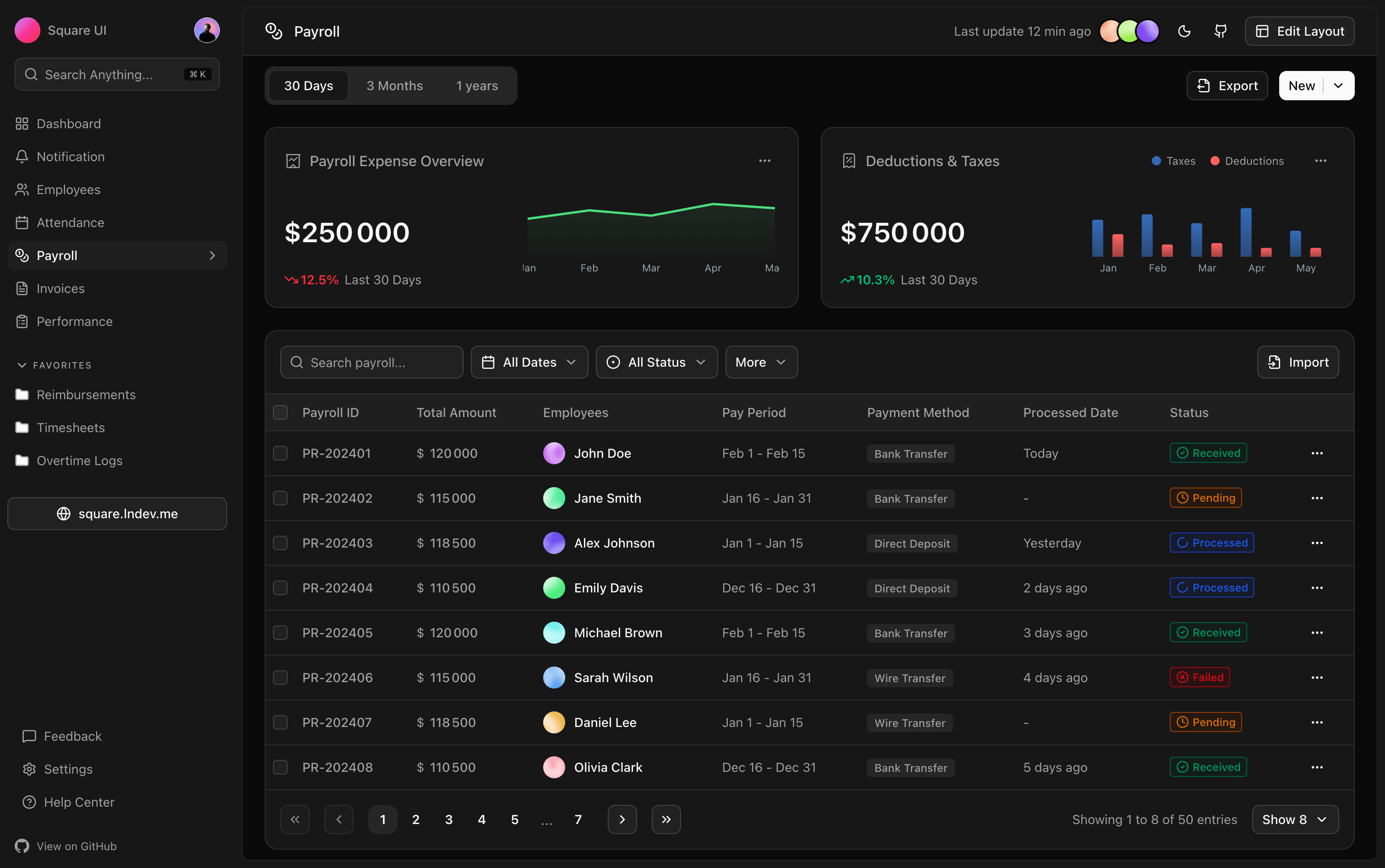Check the header select-all checkbox
1385x868 pixels.
(x=280, y=413)
